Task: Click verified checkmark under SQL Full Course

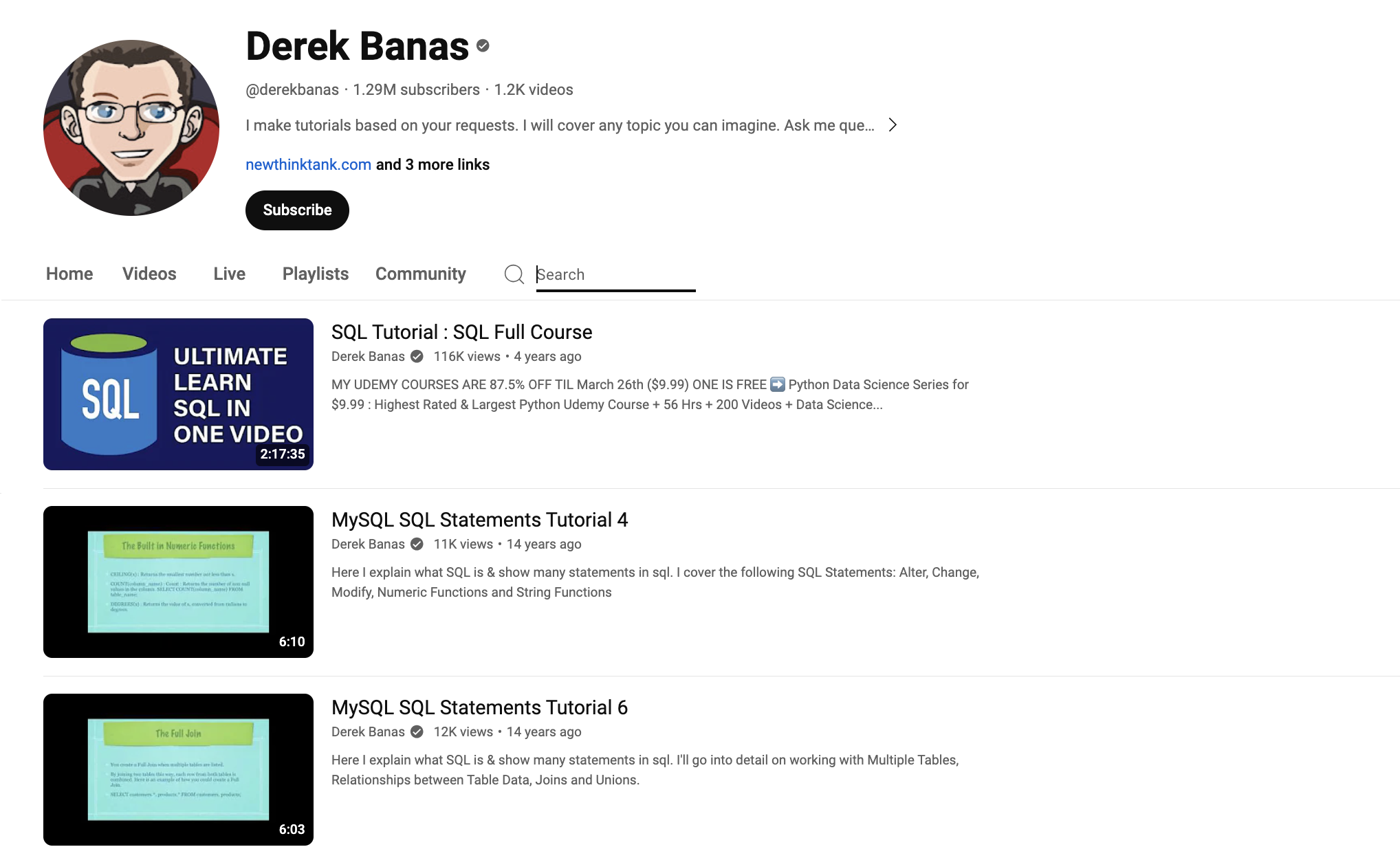Action: point(417,356)
